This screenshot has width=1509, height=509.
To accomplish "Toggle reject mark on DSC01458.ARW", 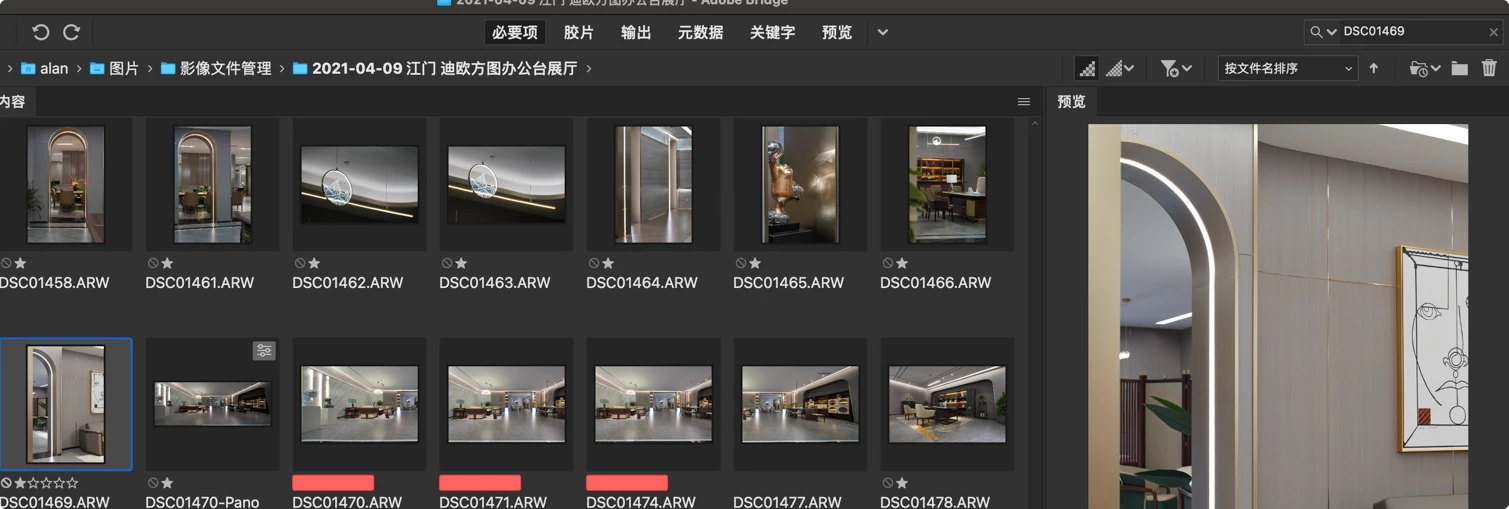I will pos(6,263).
